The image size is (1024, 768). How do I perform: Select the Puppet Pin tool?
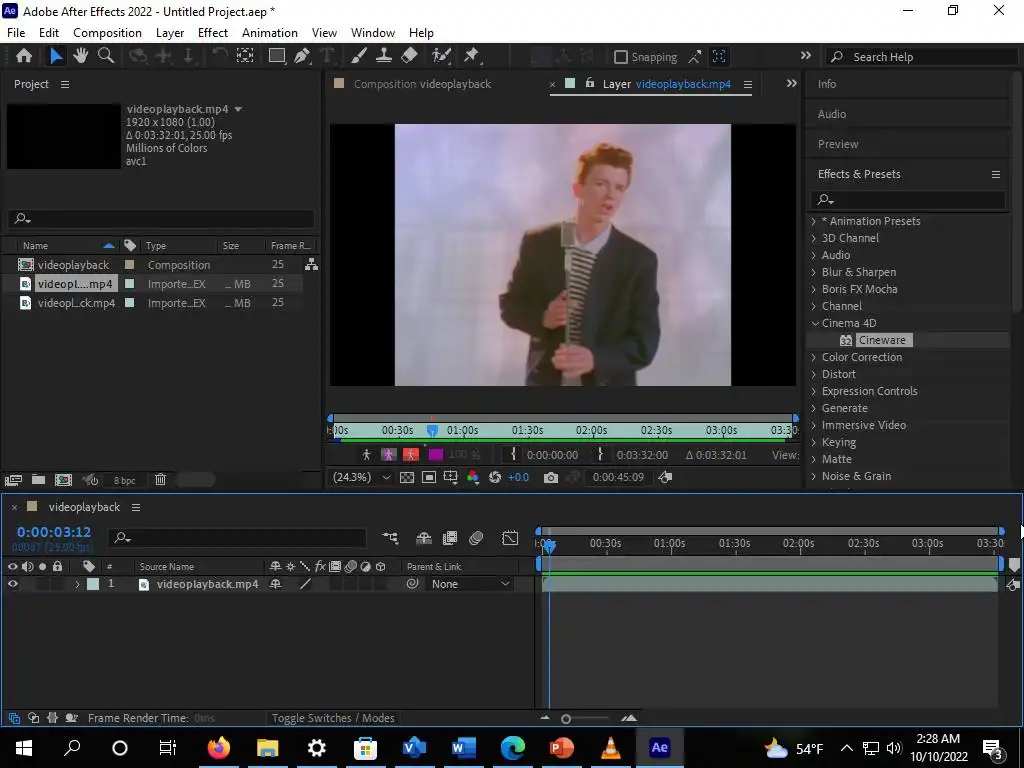point(472,56)
